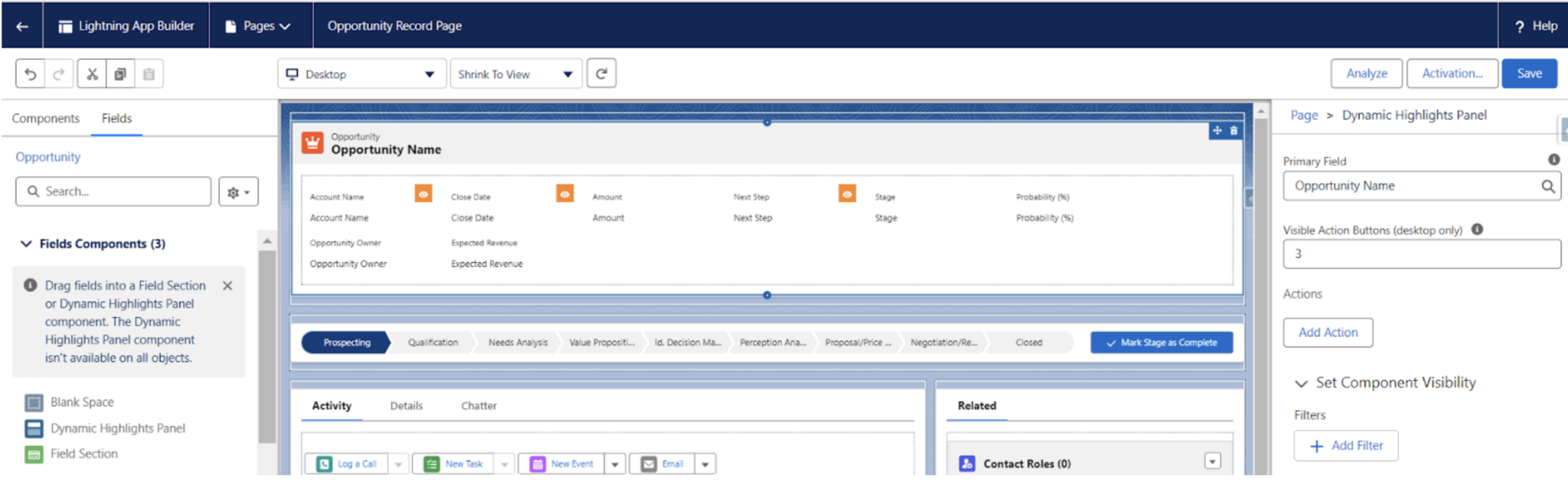Toggle visibility eye icon beside Next Step
Image resolution: width=1568 pixels, height=485 pixels.
847,194
